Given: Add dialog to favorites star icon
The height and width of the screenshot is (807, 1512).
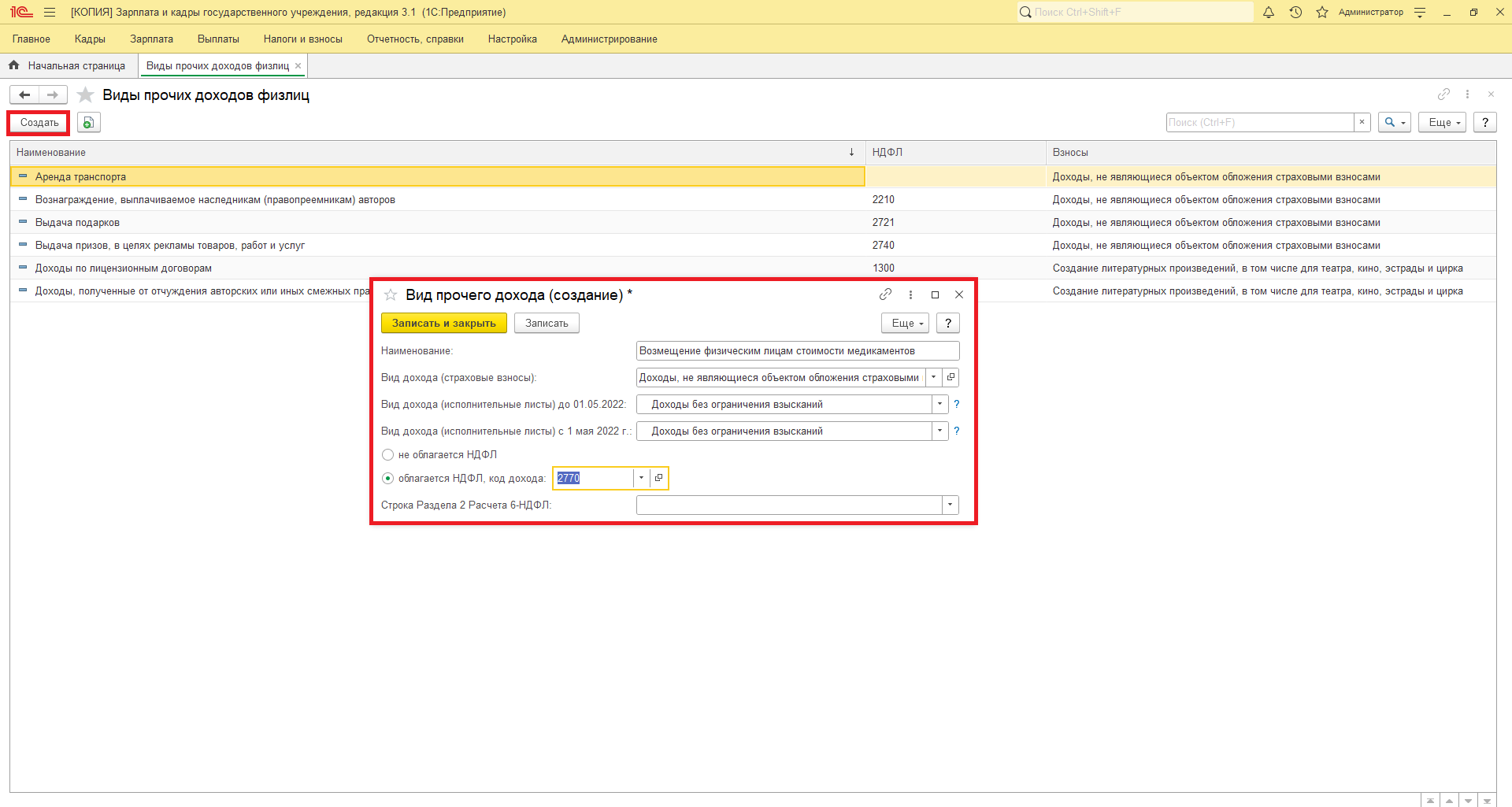Looking at the screenshot, I should (x=391, y=294).
